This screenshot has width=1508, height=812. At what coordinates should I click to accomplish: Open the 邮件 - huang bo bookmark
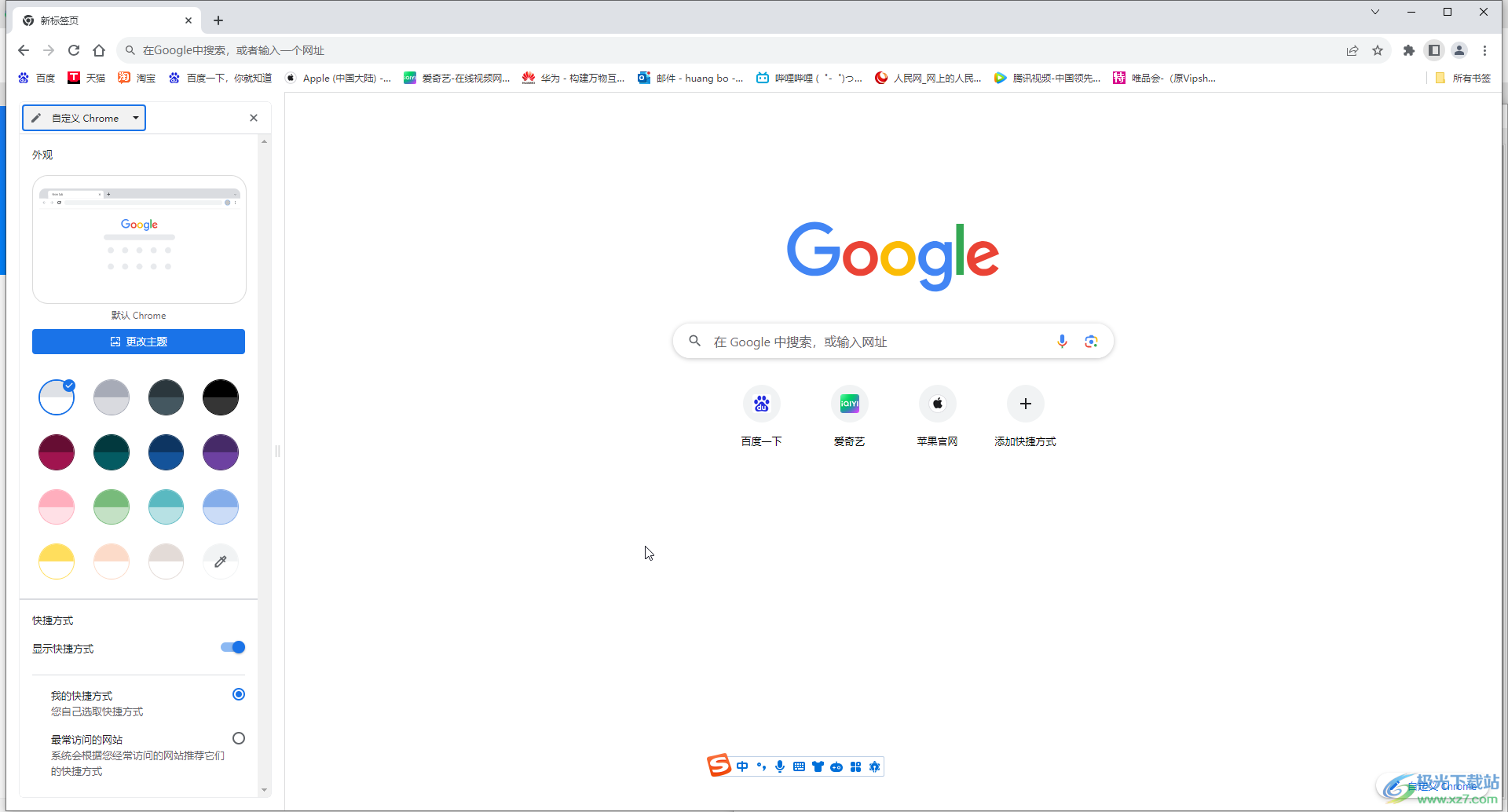690,78
